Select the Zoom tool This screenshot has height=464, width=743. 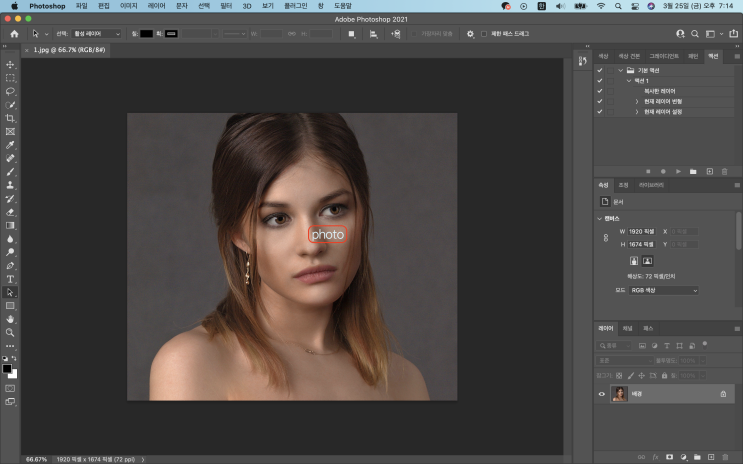tap(10, 333)
